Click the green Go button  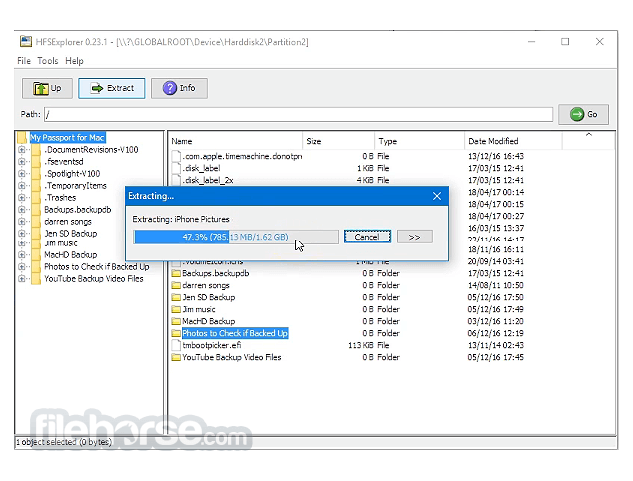tap(583, 114)
